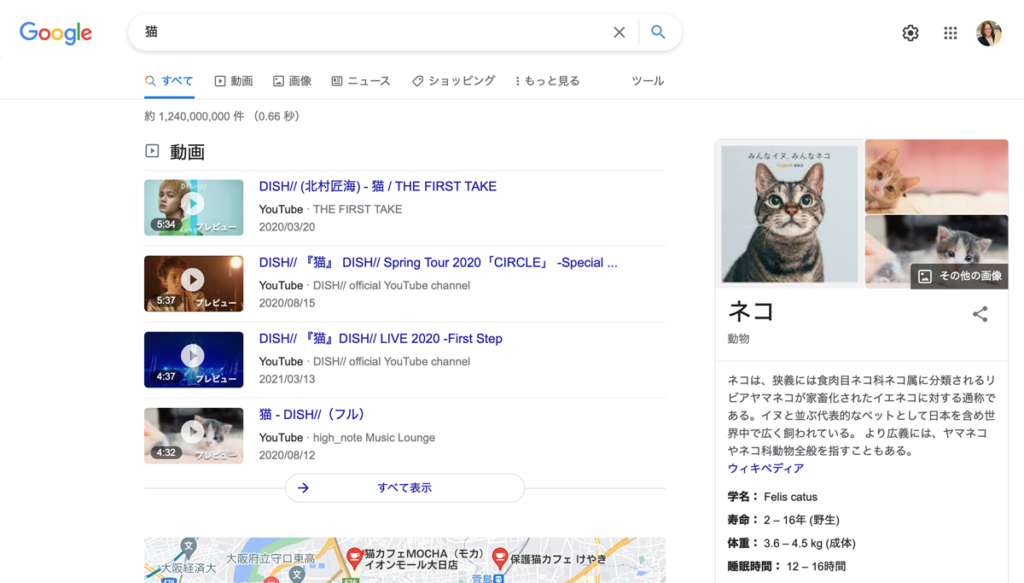Screen dimensions: 1024x583
Task: Switch to the 動画 tab
Action: [234, 81]
